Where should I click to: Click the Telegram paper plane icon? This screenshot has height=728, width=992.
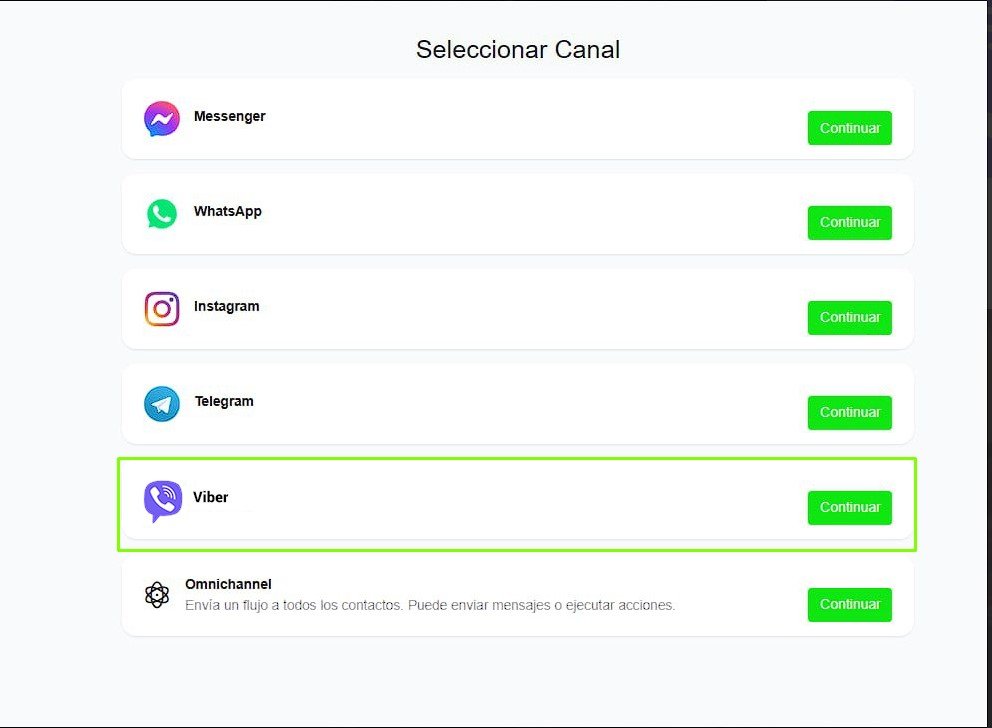(x=162, y=404)
